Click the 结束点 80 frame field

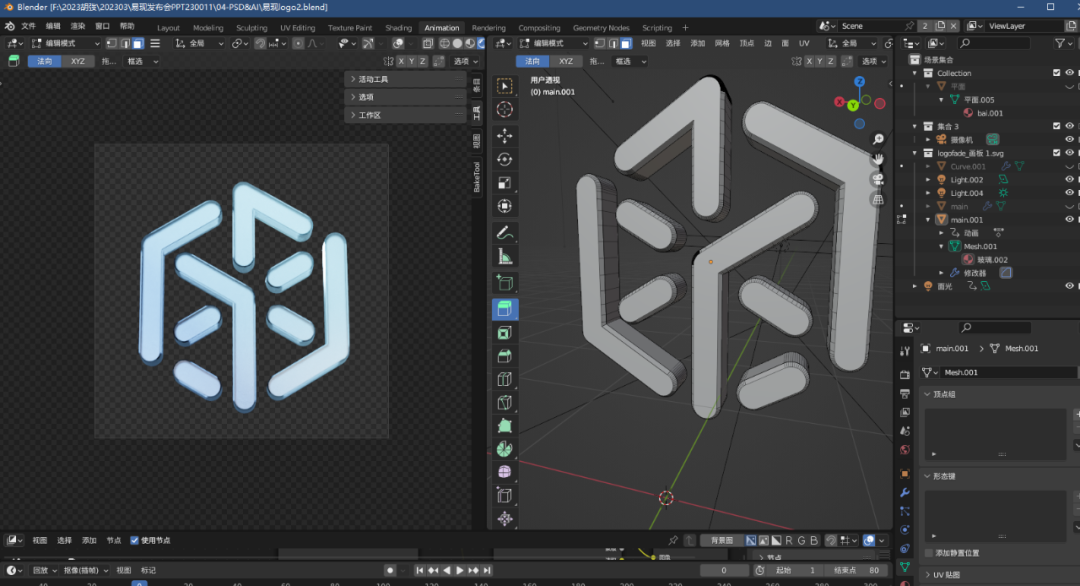(857, 570)
